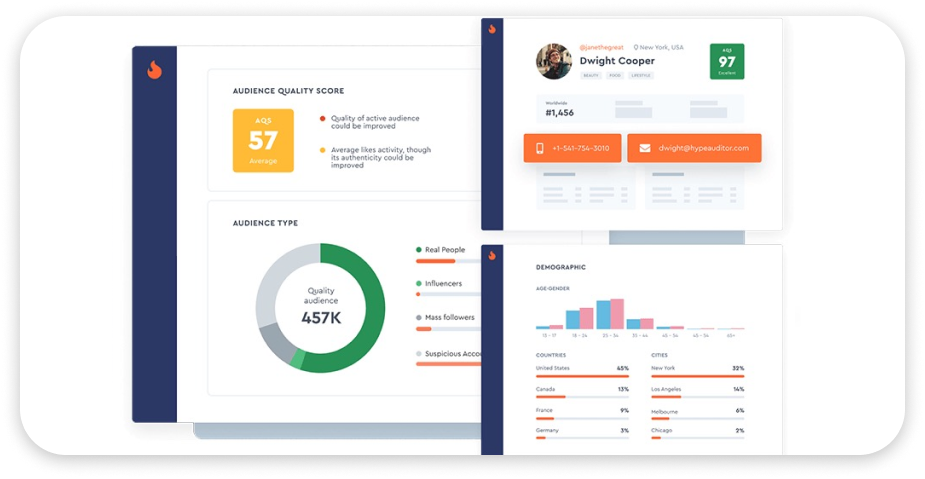Click the flame logo on the Demographic panel

pos(492,257)
